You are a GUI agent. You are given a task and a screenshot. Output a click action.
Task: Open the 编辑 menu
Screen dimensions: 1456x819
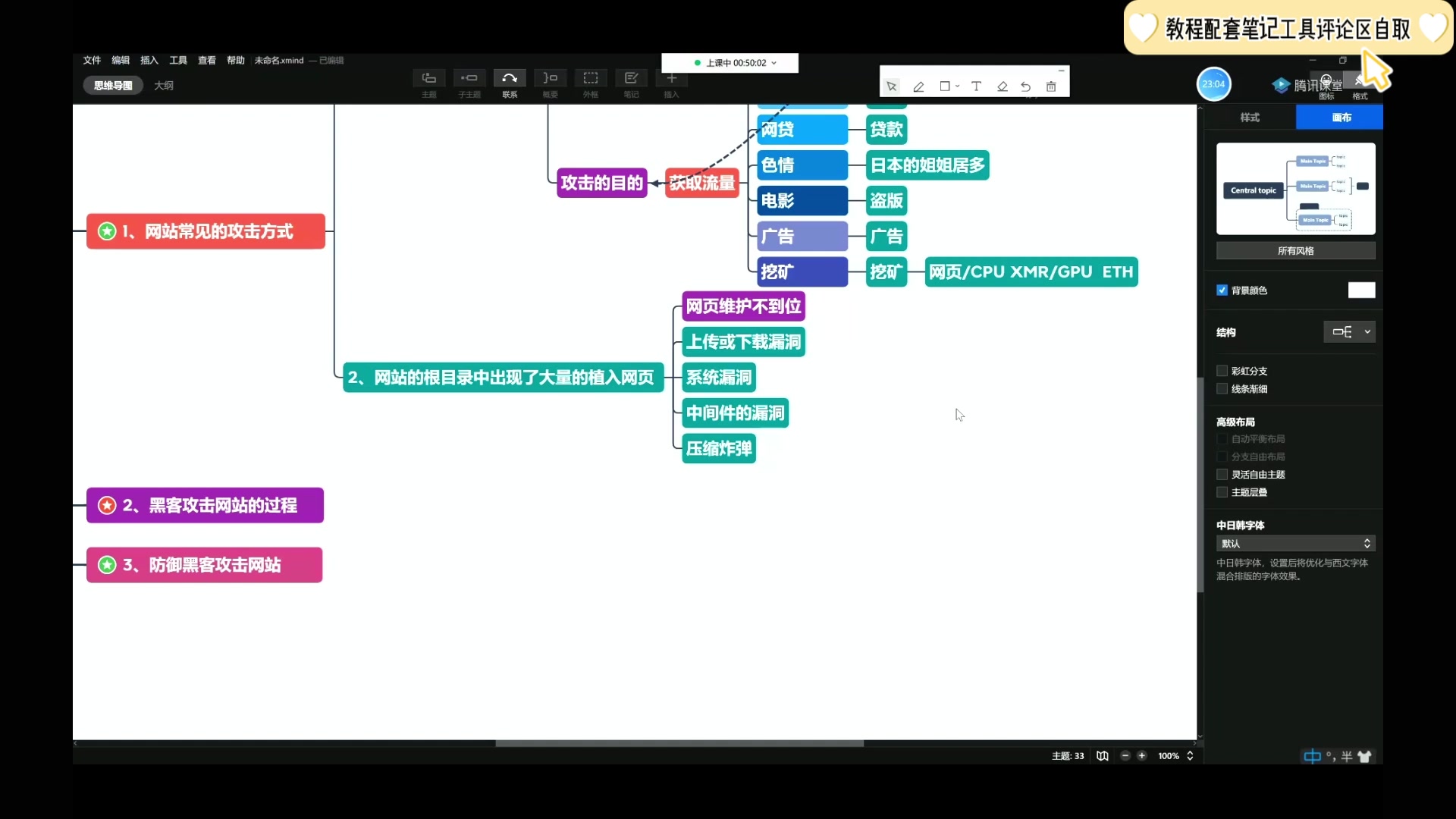[x=121, y=61]
